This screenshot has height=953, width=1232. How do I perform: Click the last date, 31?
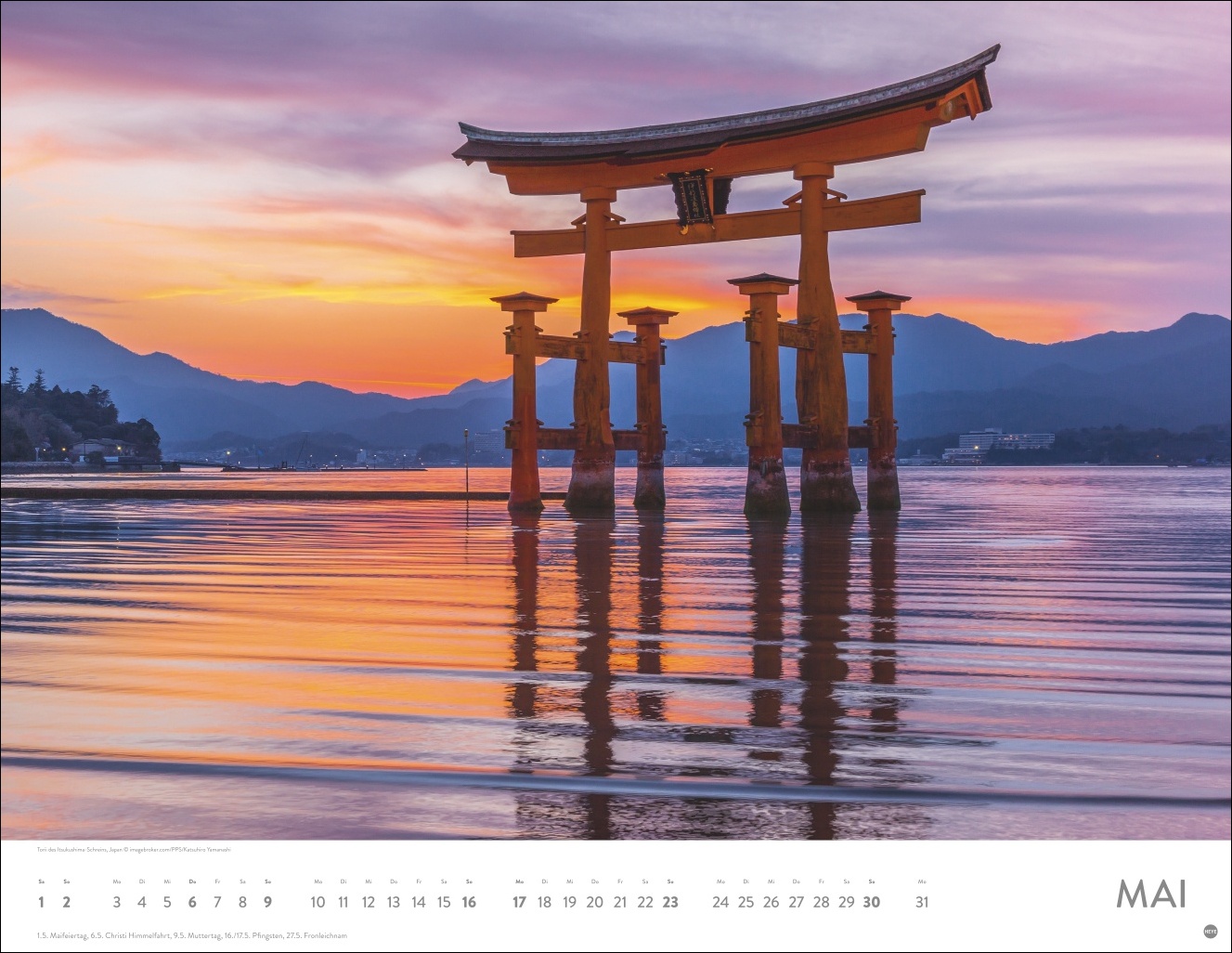tap(921, 902)
